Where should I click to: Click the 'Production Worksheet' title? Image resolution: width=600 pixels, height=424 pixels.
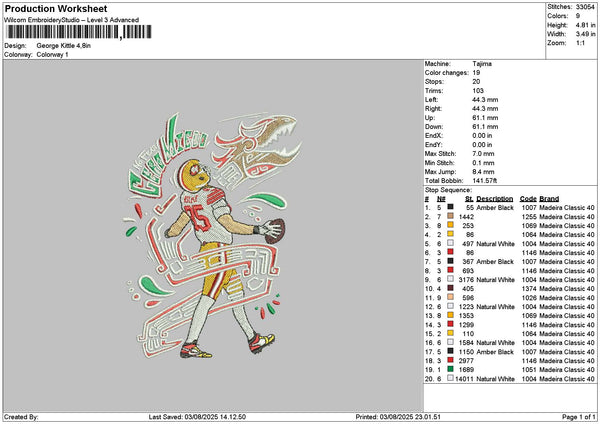(56, 9)
